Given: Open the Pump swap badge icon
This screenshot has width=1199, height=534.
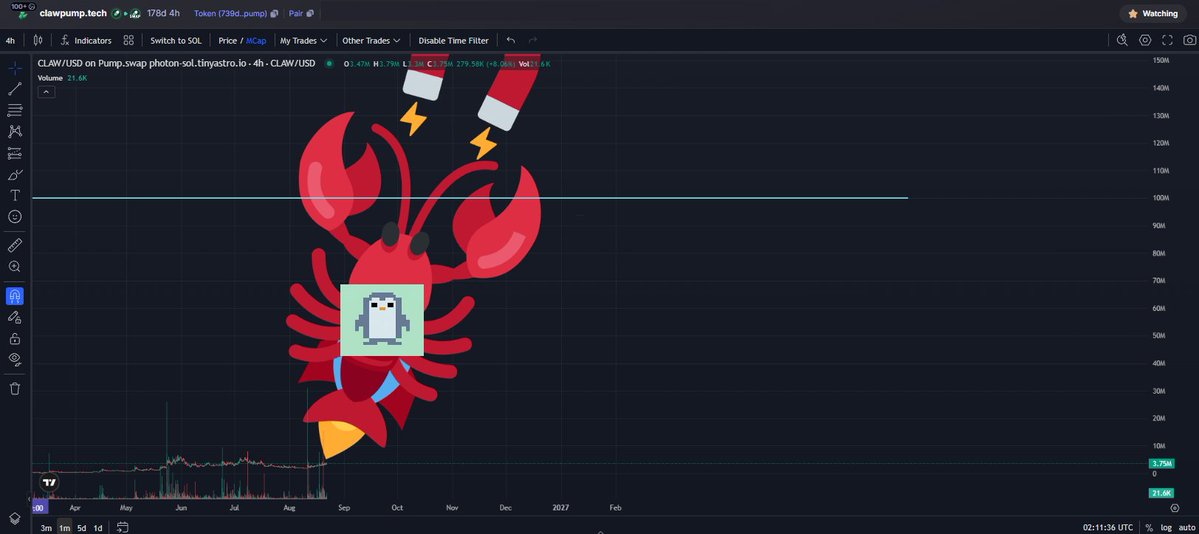Looking at the screenshot, I should point(135,14).
